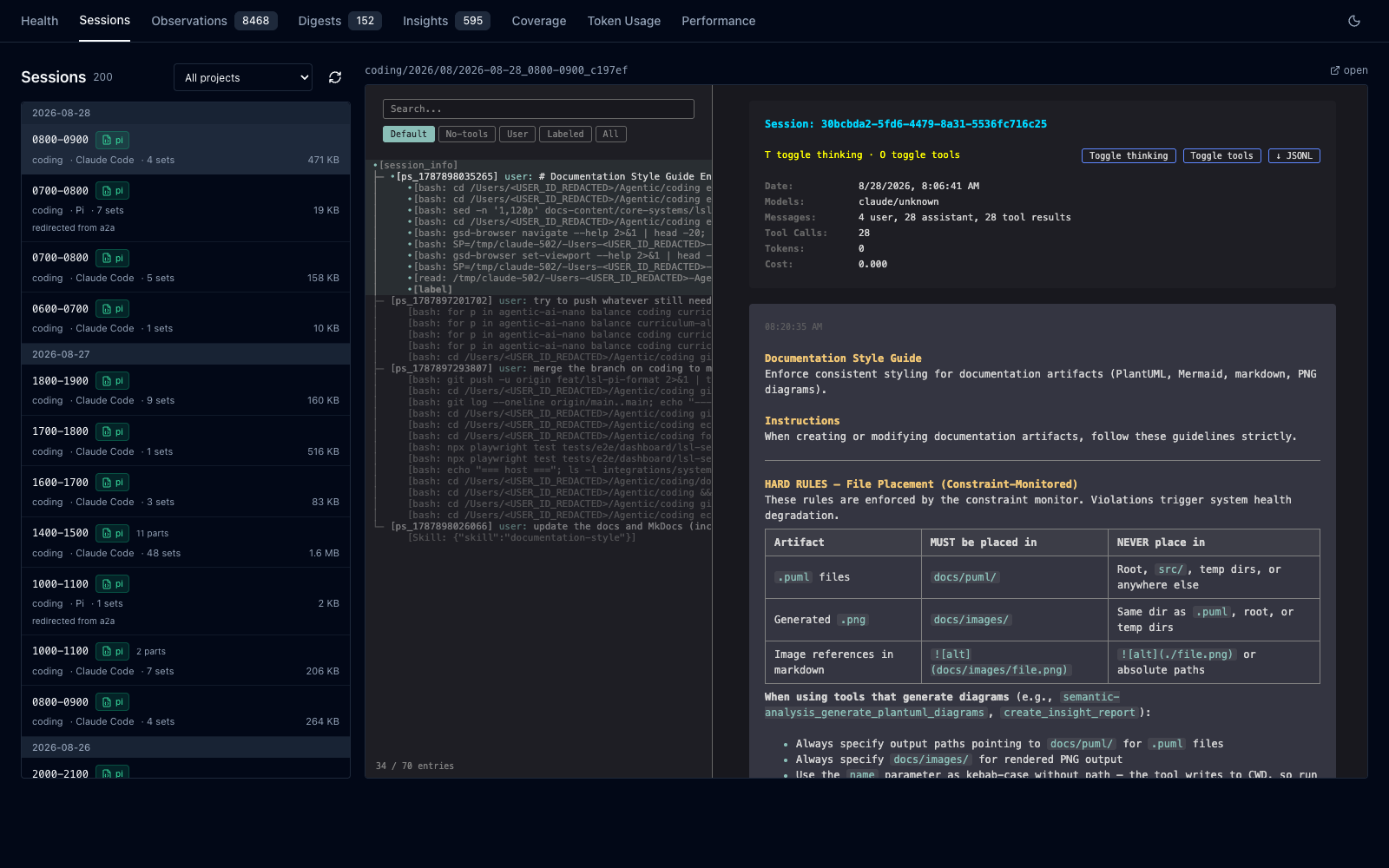This screenshot has width=1389, height=868.
Task: Click the Toggle tools button
Action: (x=1221, y=156)
